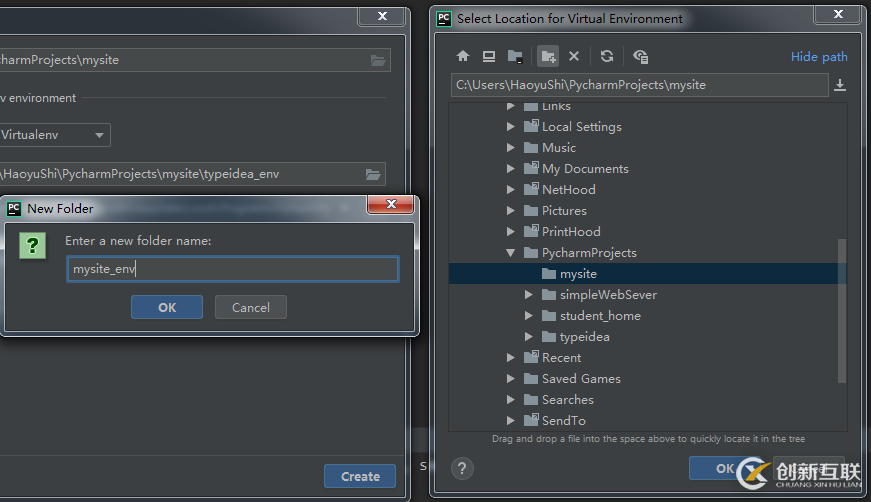Select the simpleWebSever folder row
871x502 pixels.
[x=647, y=295]
